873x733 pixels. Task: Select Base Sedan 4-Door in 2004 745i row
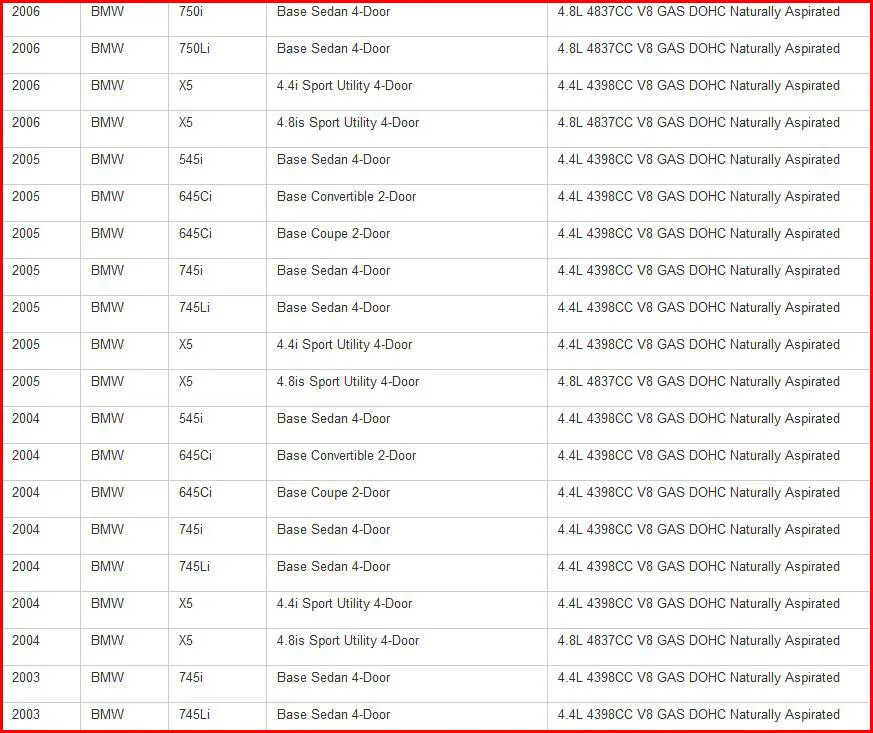point(333,529)
